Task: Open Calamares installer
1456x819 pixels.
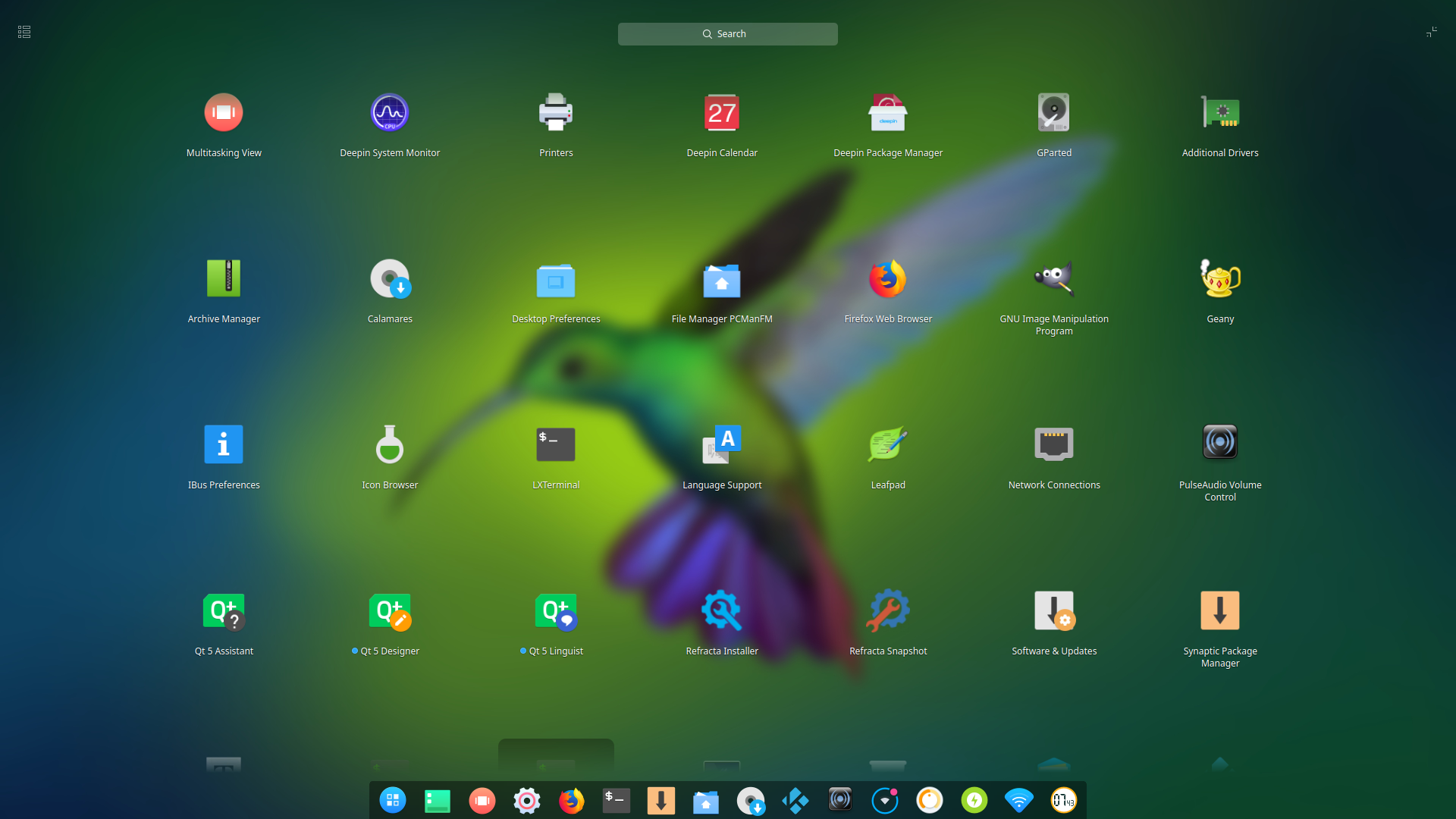Action: coord(390,278)
